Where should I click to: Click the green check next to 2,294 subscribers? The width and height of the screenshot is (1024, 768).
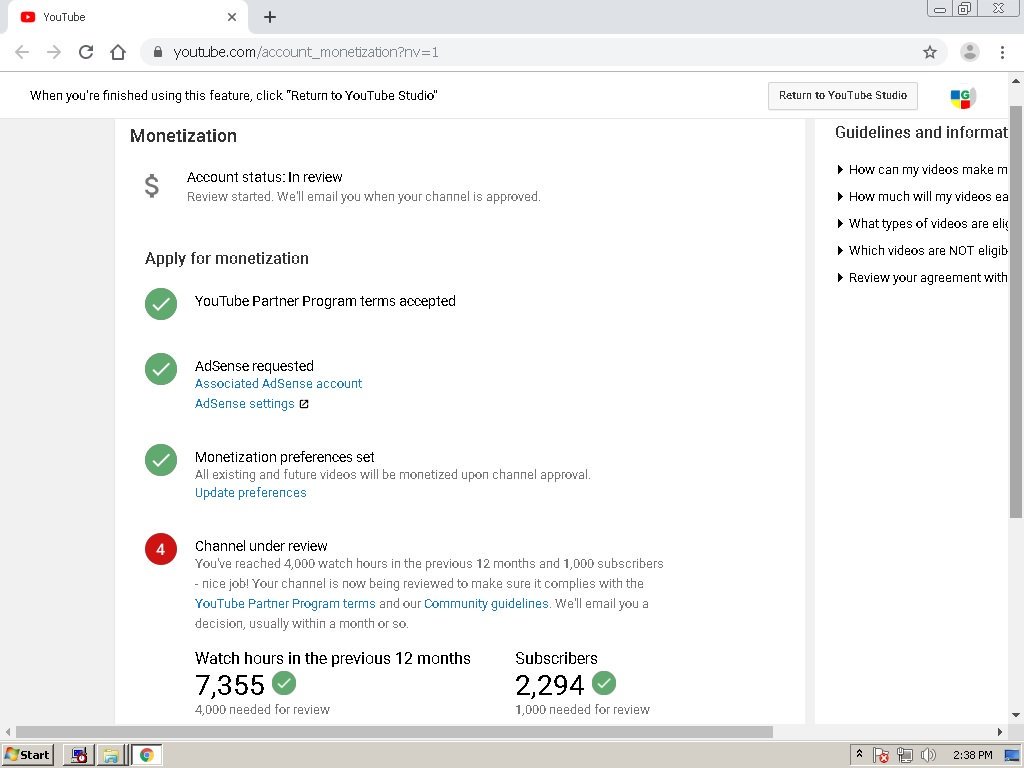pos(603,683)
